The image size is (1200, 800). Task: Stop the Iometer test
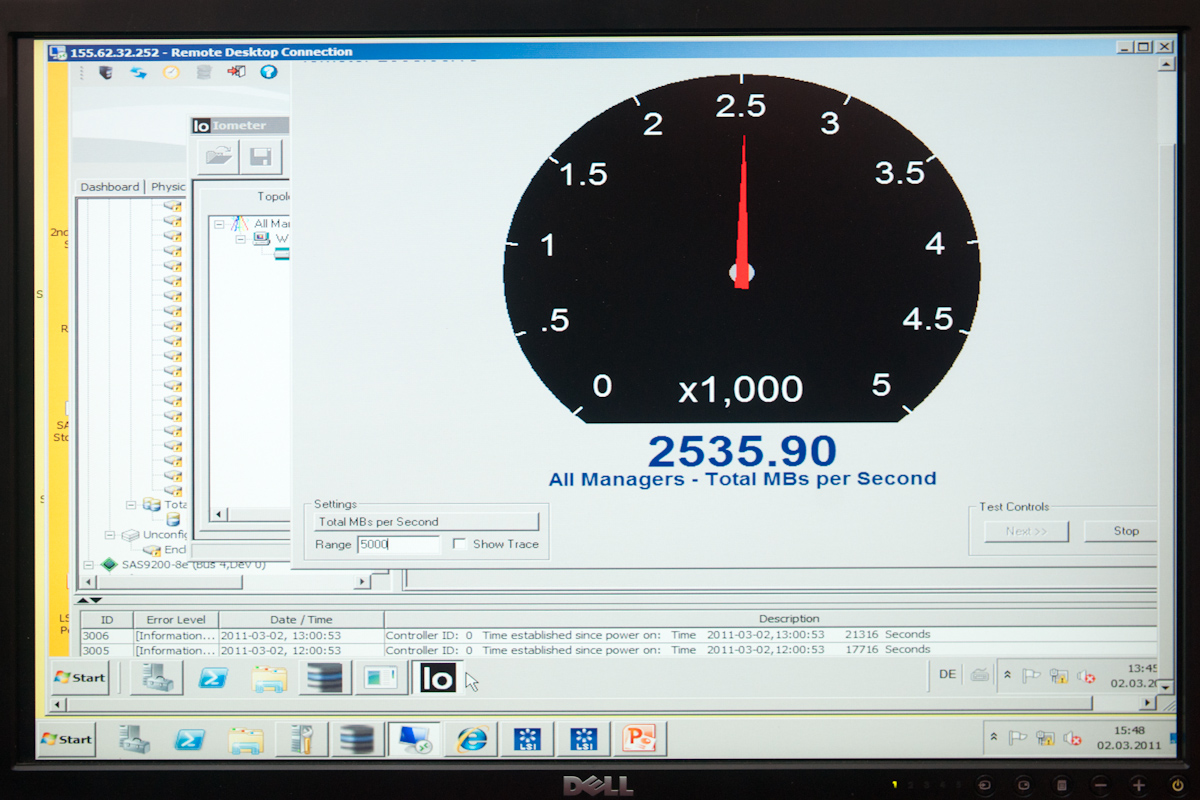pyautogui.click(x=1120, y=531)
